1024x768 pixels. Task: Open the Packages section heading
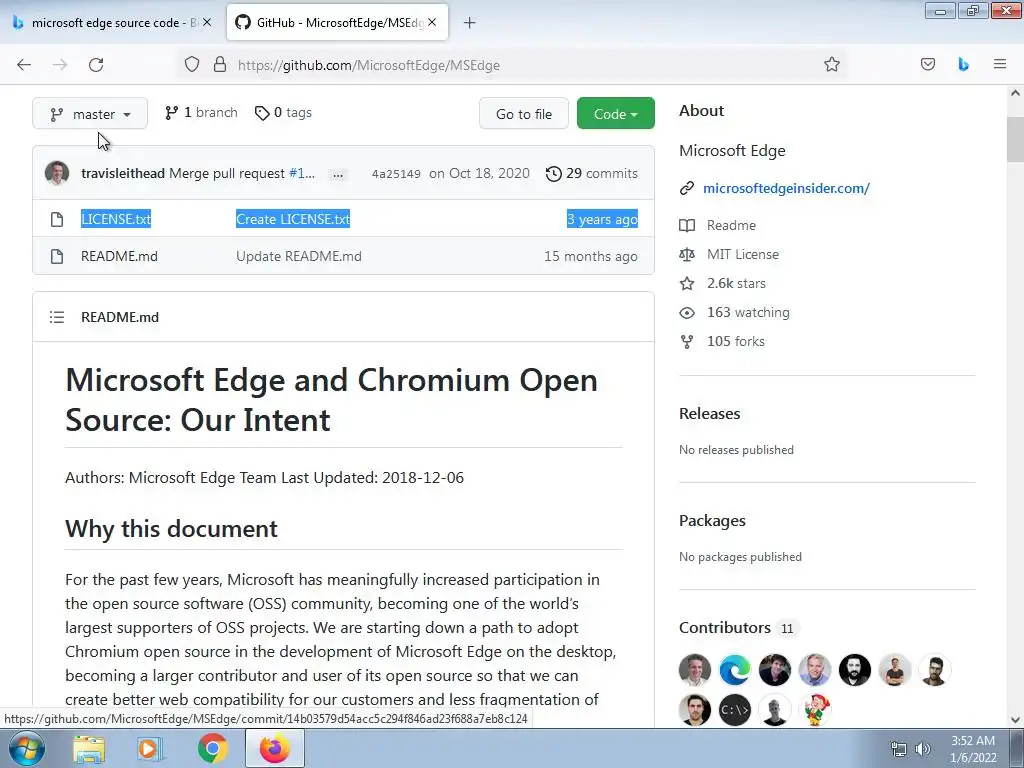712,520
